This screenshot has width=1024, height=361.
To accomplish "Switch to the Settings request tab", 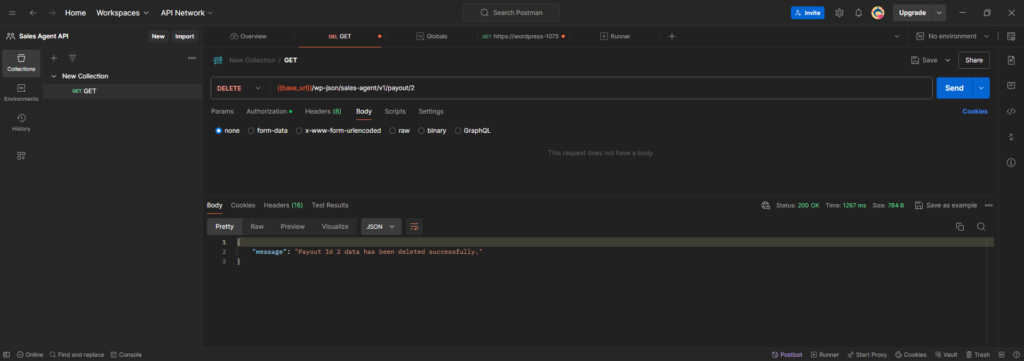I will [431, 112].
